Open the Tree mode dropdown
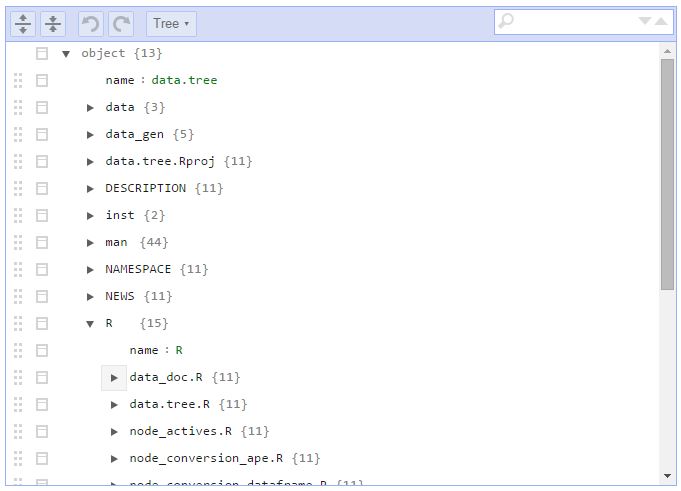Image resolution: width=681 pixels, height=491 pixels. click(171, 24)
